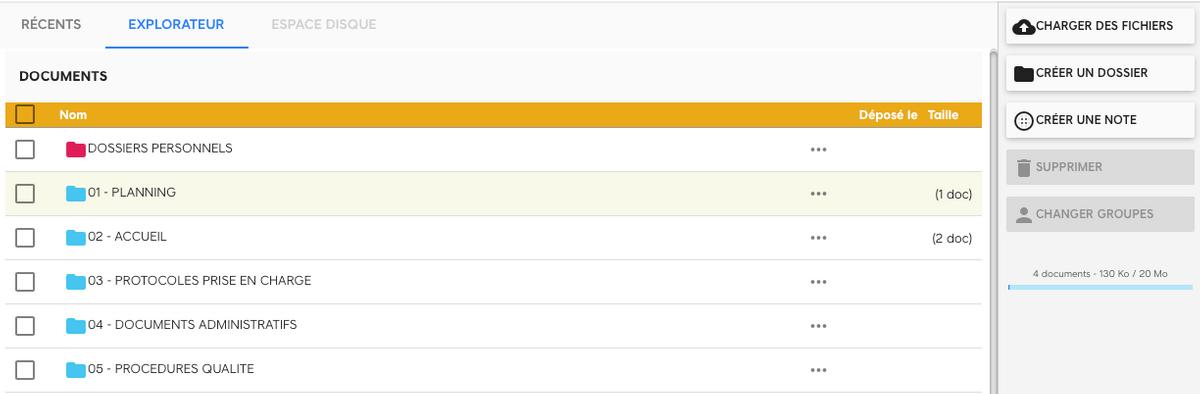
Task: Click the vertical scrollbar of the file list
Action: (990, 198)
